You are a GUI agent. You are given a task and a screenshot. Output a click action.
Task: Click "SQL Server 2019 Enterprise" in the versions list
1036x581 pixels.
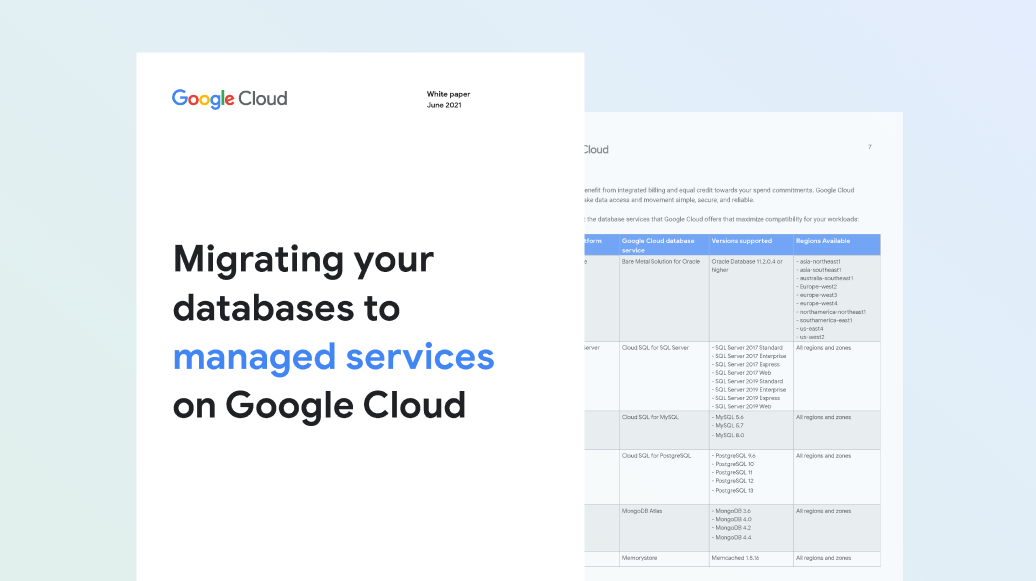pyautogui.click(x=749, y=390)
